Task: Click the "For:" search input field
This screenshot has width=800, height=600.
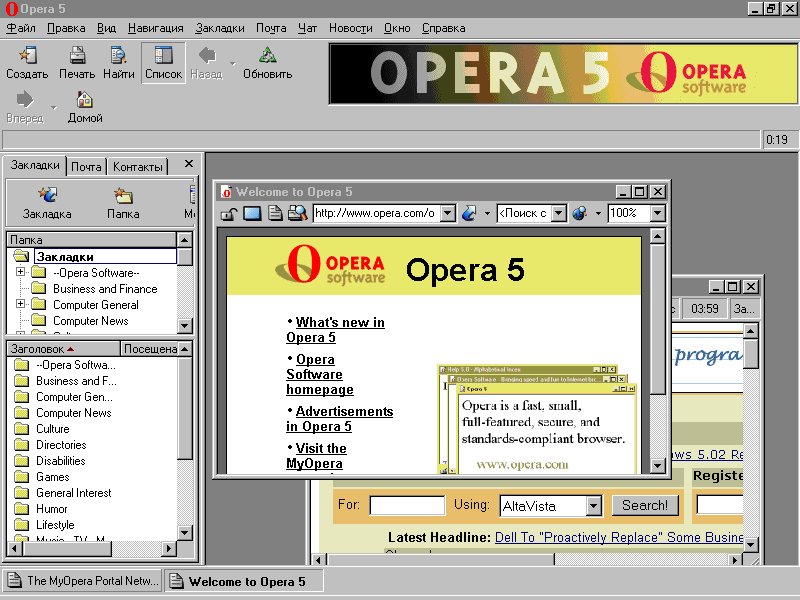Action: coord(406,506)
